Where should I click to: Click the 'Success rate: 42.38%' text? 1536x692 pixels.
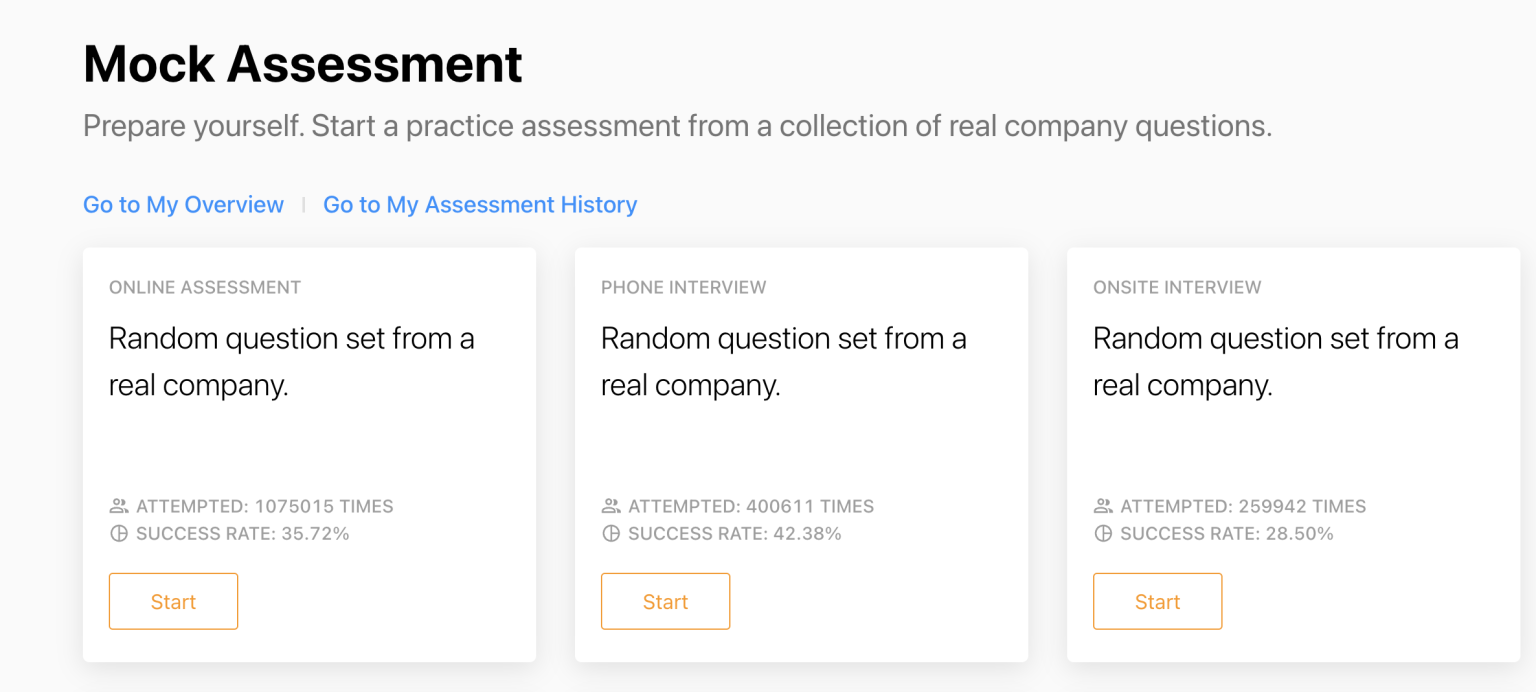coord(735,534)
